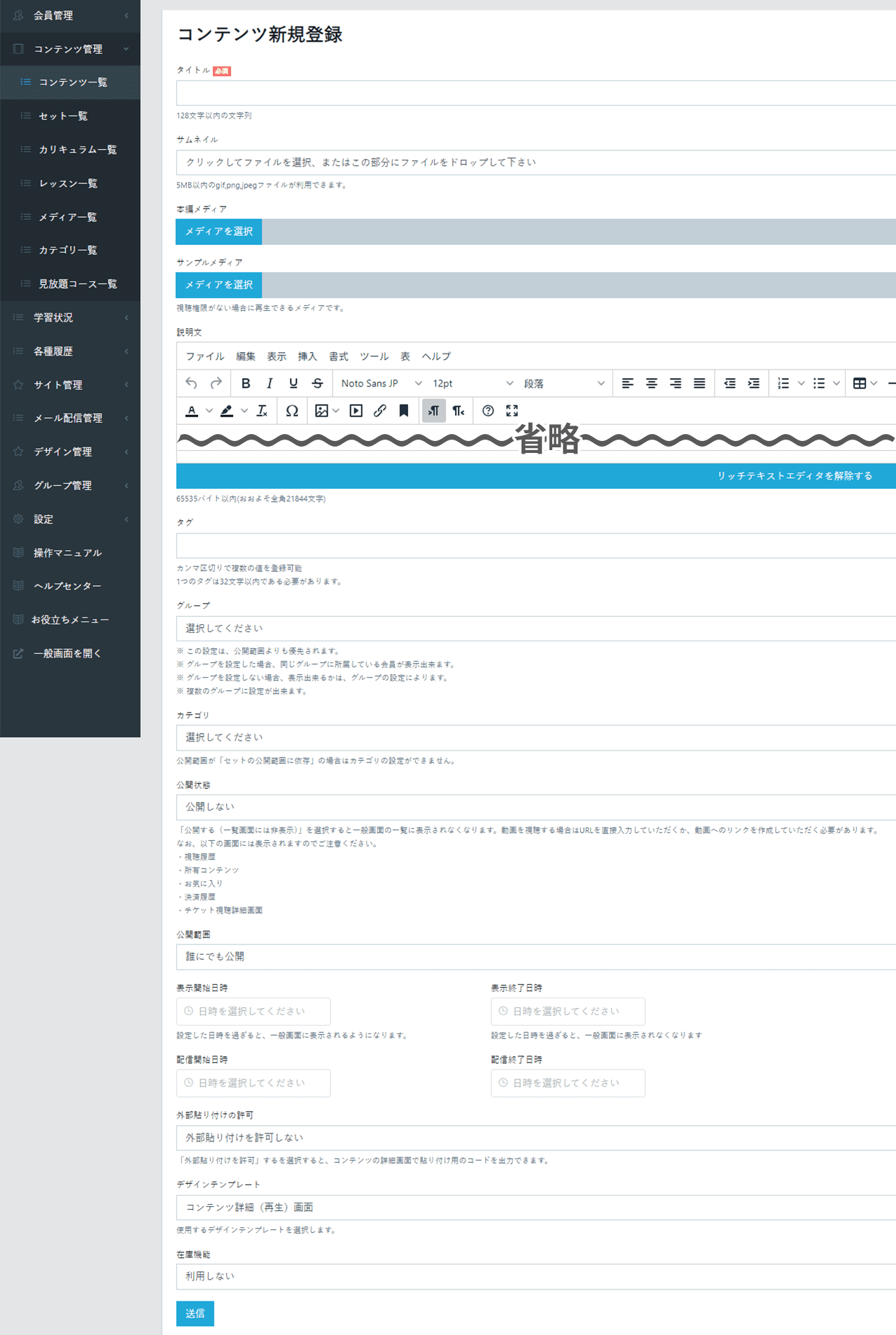Open the bullet list style dropdown arrow

point(836,383)
